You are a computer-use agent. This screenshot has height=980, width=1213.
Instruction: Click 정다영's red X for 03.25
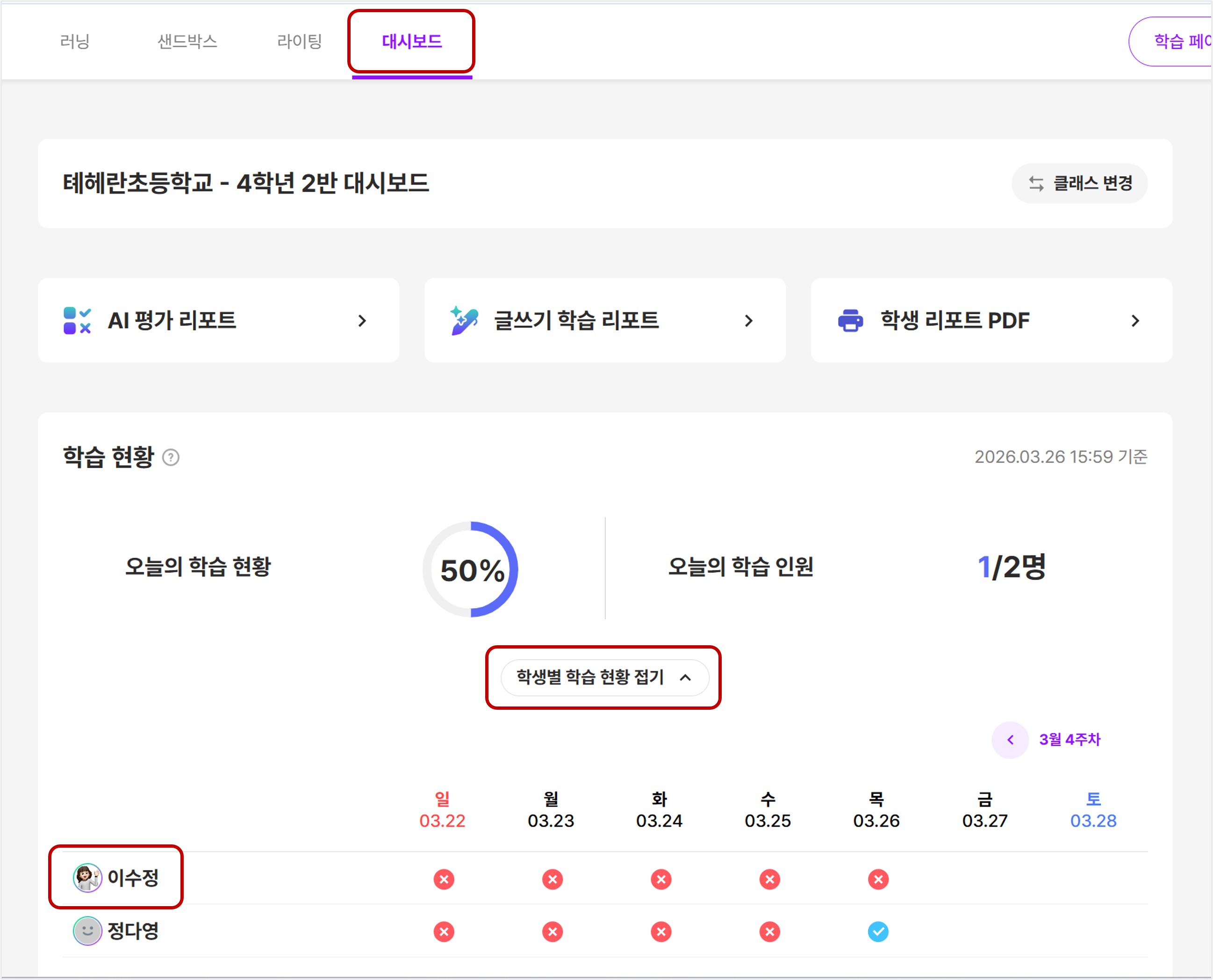[769, 931]
